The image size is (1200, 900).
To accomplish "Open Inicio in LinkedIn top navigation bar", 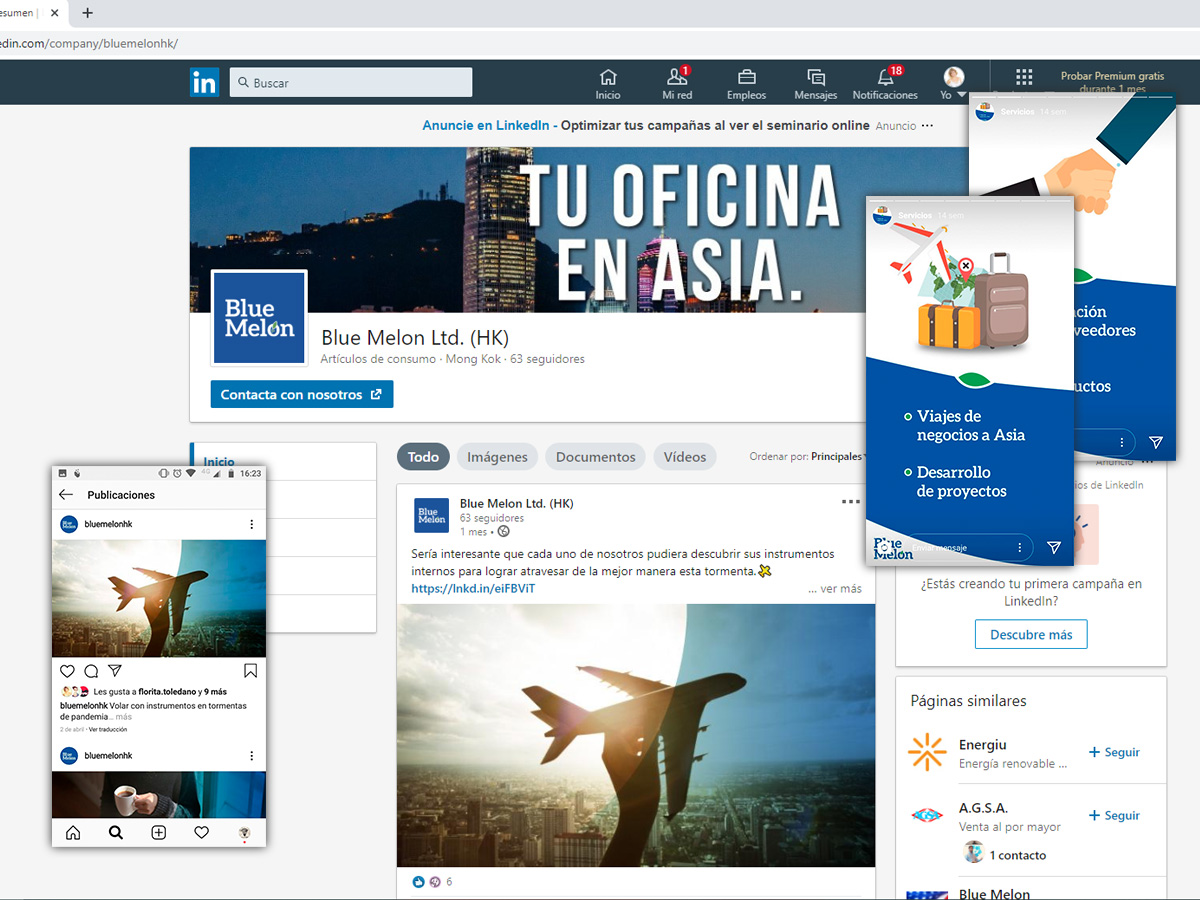I will coord(608,84).
